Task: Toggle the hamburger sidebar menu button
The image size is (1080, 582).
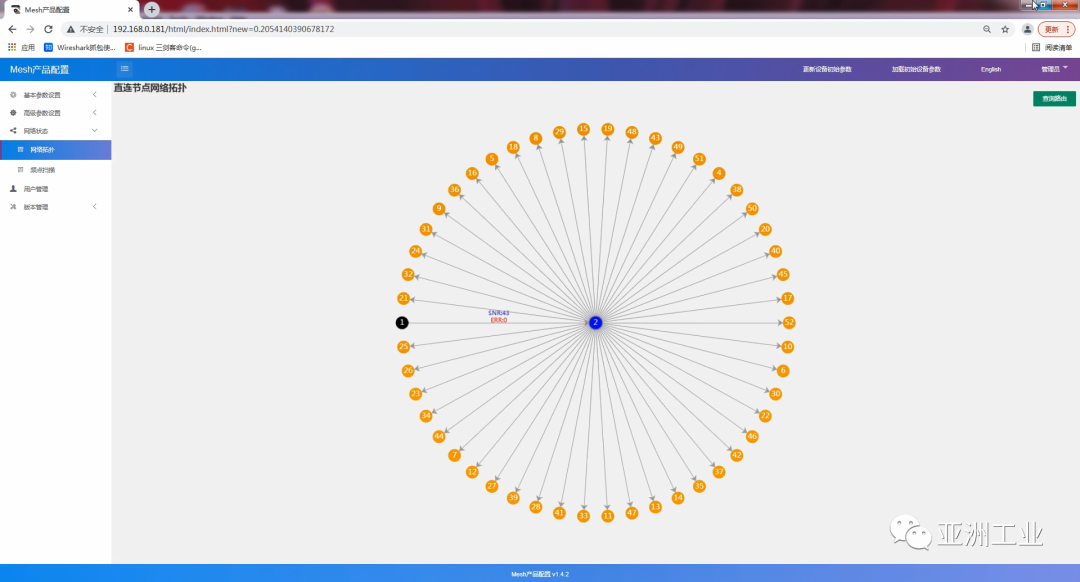Action: (124, 69)
